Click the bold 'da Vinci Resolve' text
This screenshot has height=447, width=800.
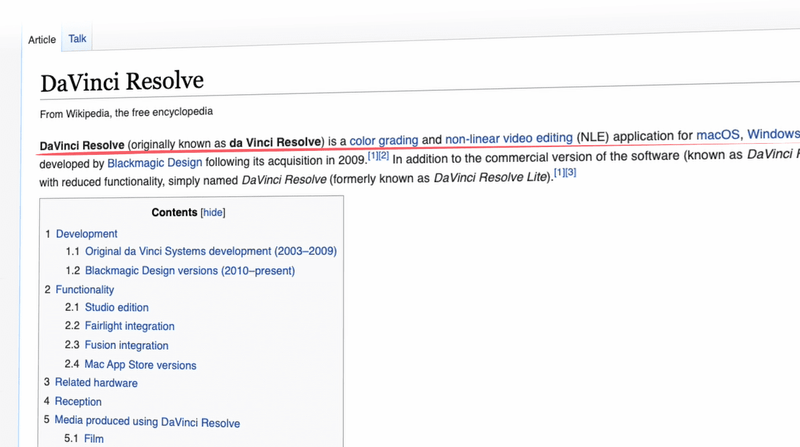click(x=275, y=142)
